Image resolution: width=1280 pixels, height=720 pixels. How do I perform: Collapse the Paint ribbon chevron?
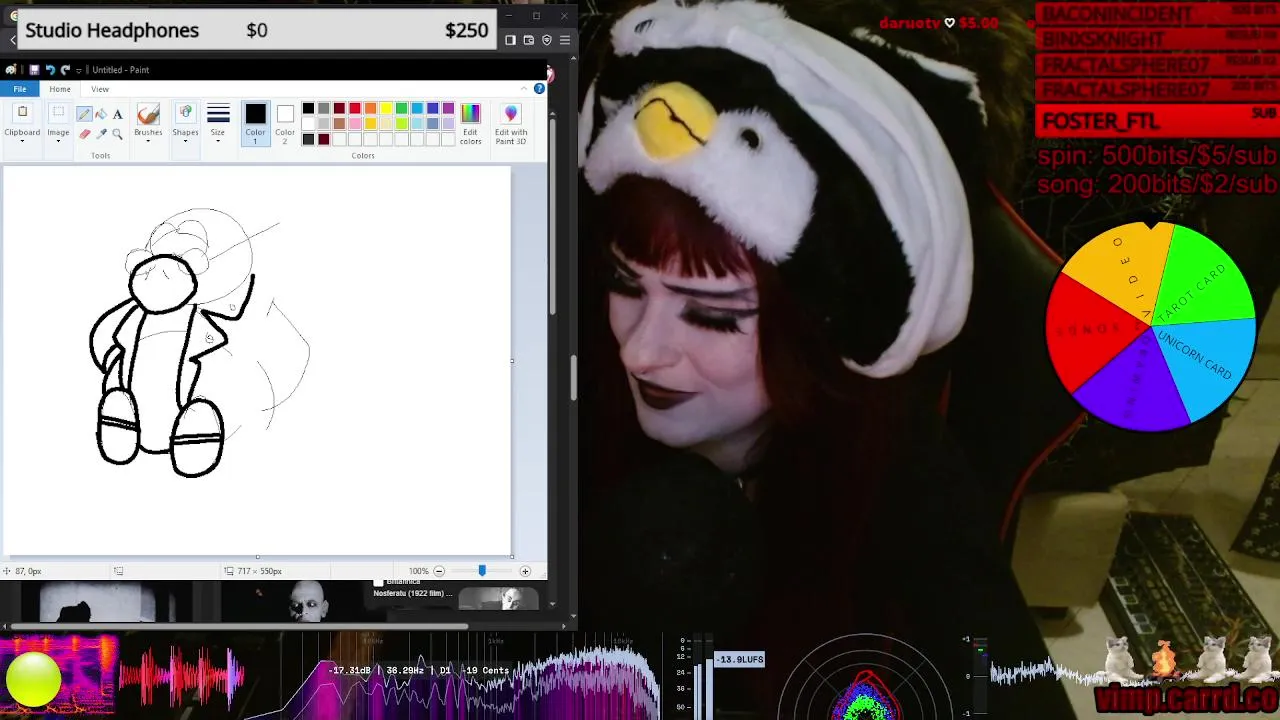[524, 89]
